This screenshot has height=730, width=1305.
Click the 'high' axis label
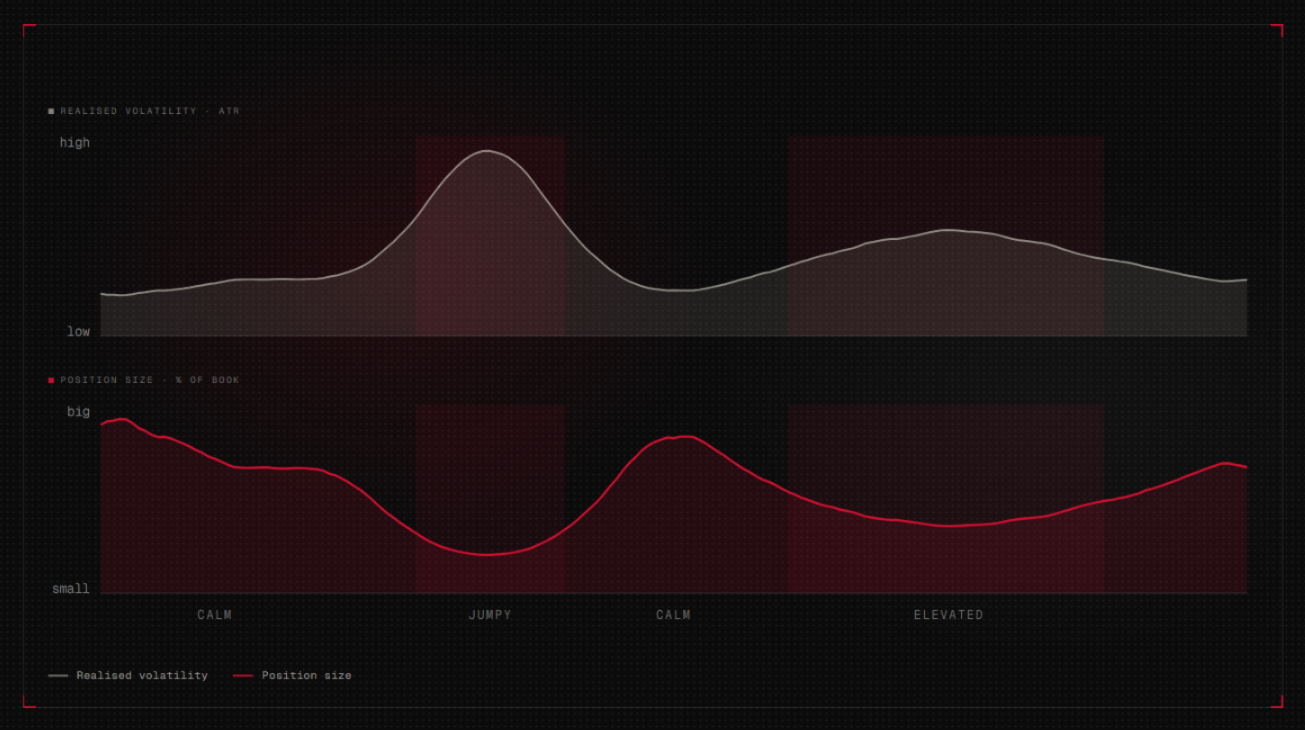point(74,143)
